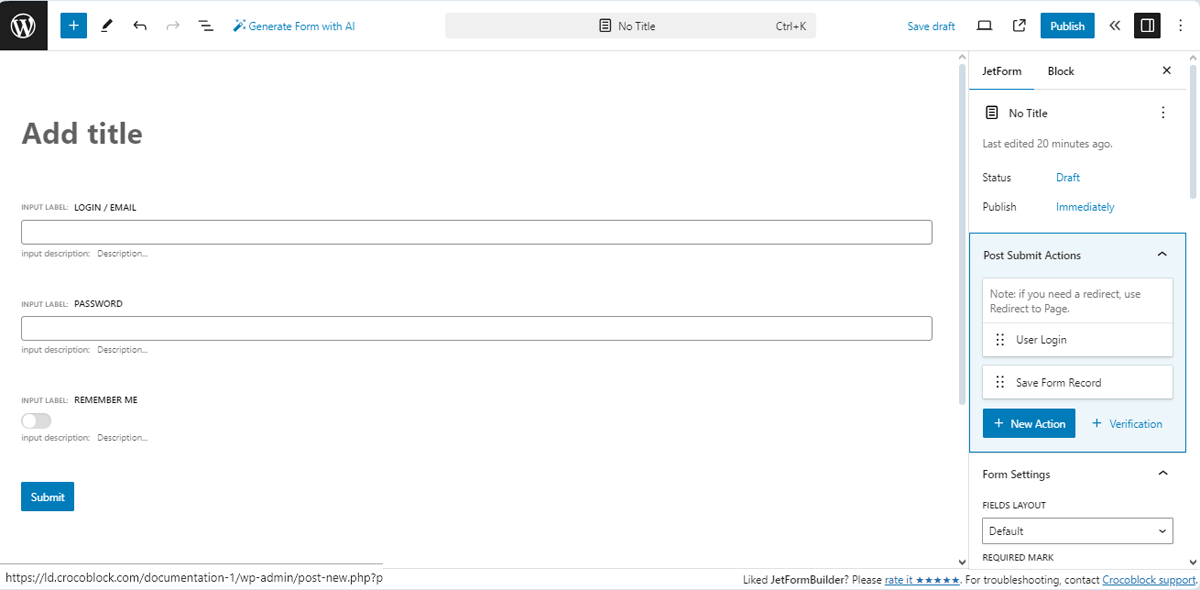Click the Save draft link
Image resolution: width=1200 pixels, height=590 pixels.
click(931, 25)
